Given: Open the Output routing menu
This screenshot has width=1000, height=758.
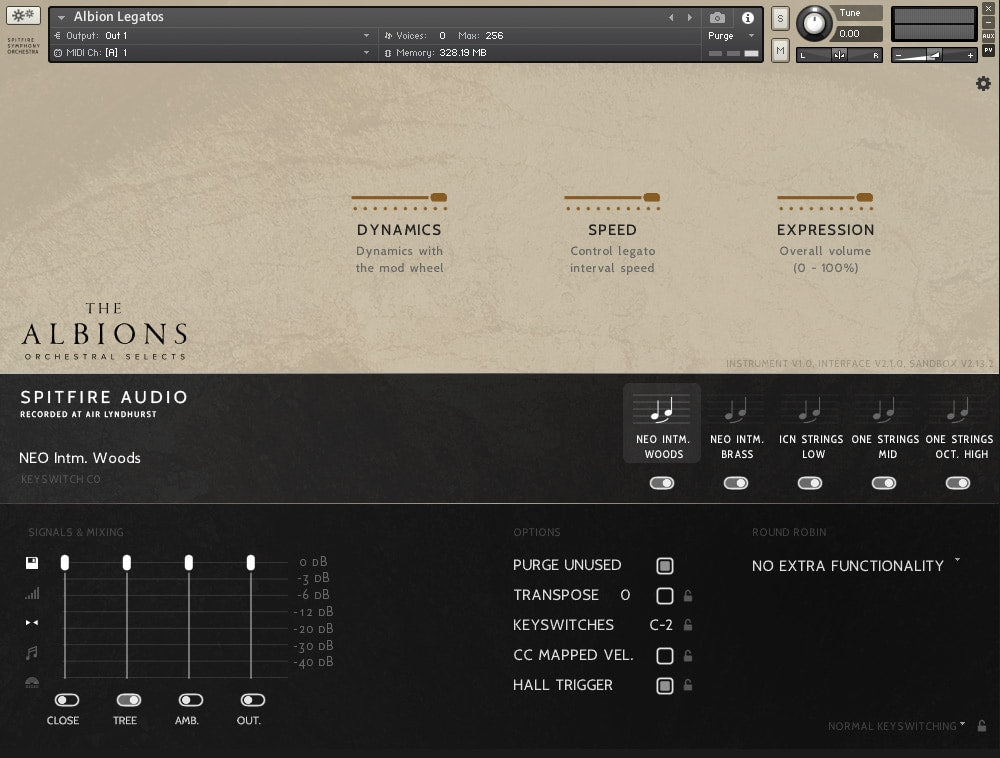Looking at the screenshot, I should [x=212, y=36].
